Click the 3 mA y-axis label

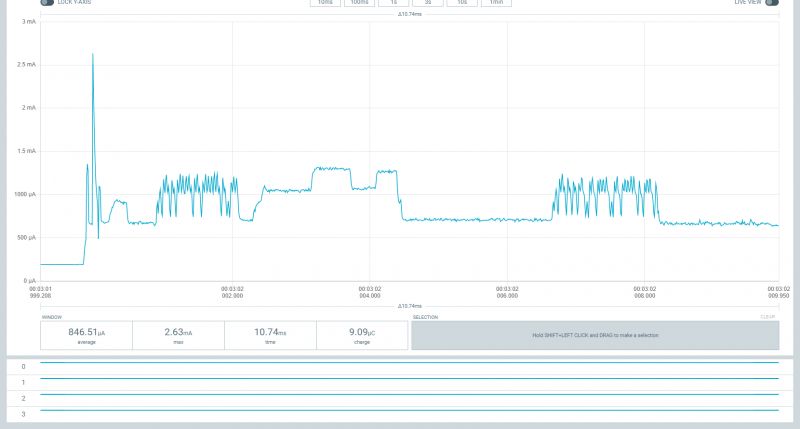29,21
